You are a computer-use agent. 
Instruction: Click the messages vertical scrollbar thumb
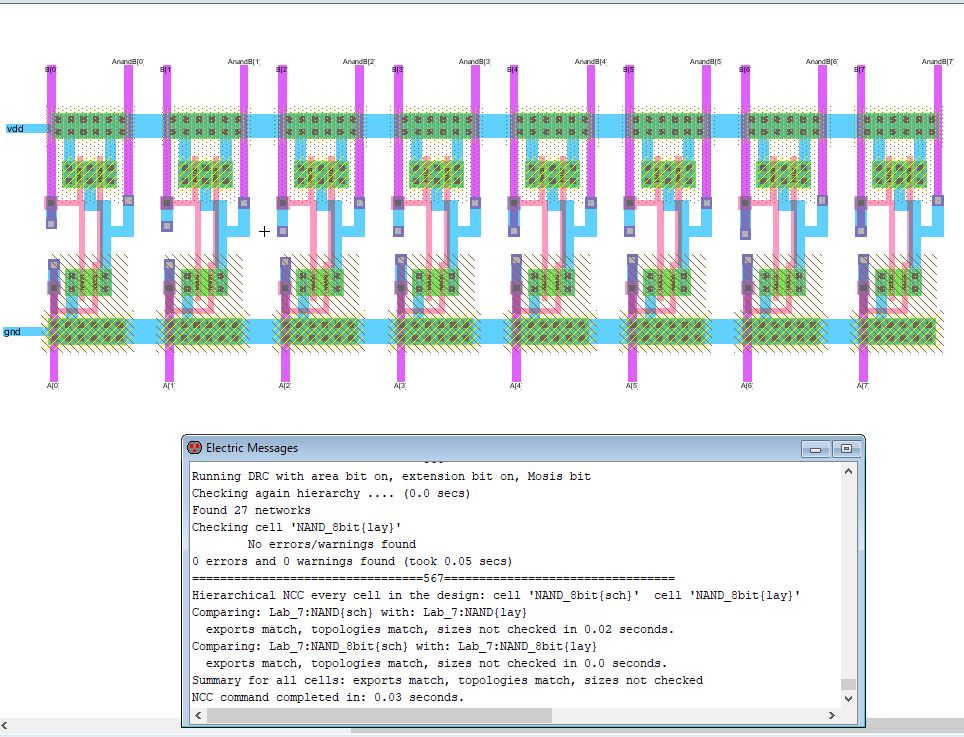coord(848,684)
